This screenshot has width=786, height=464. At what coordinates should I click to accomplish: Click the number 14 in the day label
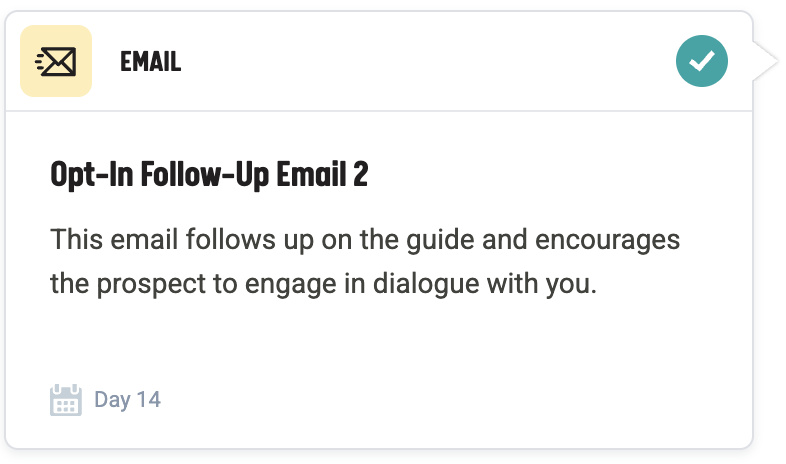(x=148, y=400)
